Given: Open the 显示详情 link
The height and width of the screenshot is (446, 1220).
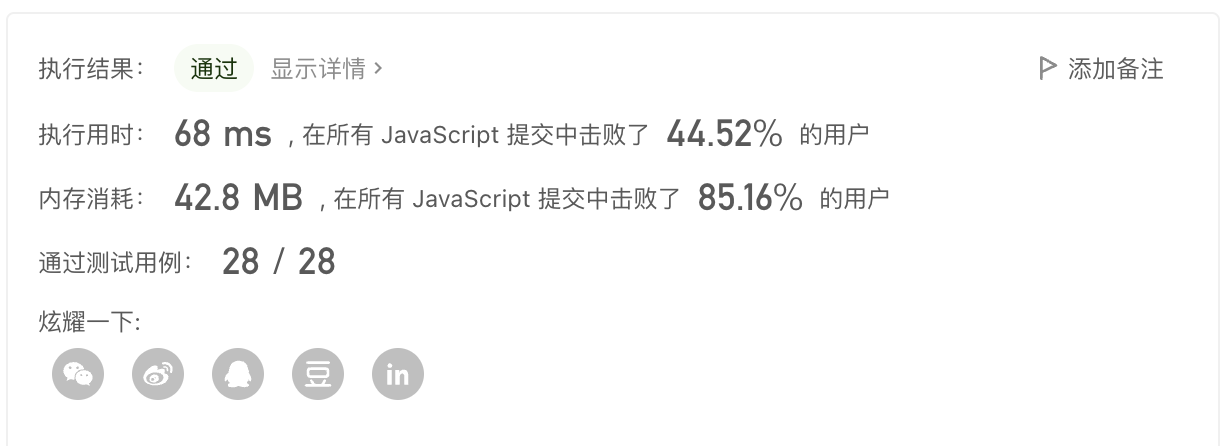Looking at the screenshot, I should point(318,69).
